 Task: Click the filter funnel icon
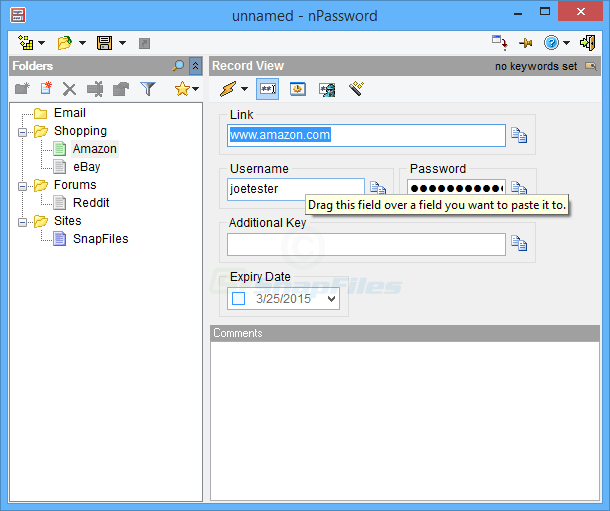pyautogui.click(x=148, y=89)
